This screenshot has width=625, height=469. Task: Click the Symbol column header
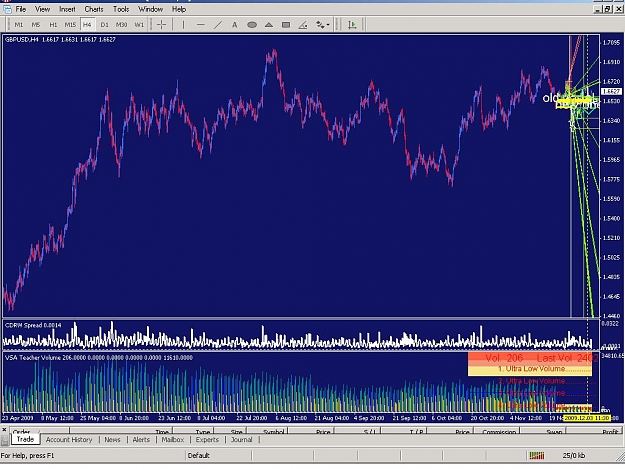[x=268, y=431]
